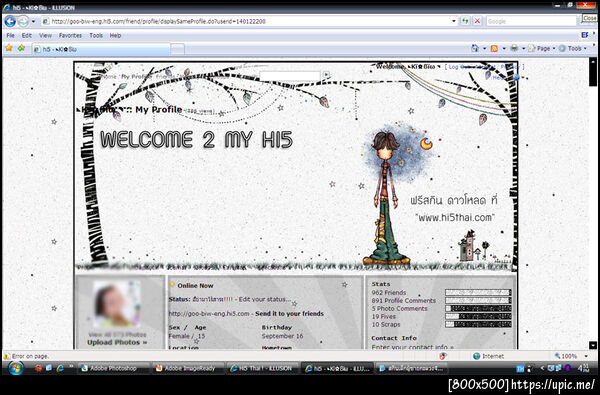Image resolution: width=600 pixels, height=395 pixels.
Task: Click the Error on page warning icon
Action: tap(7, 356)
